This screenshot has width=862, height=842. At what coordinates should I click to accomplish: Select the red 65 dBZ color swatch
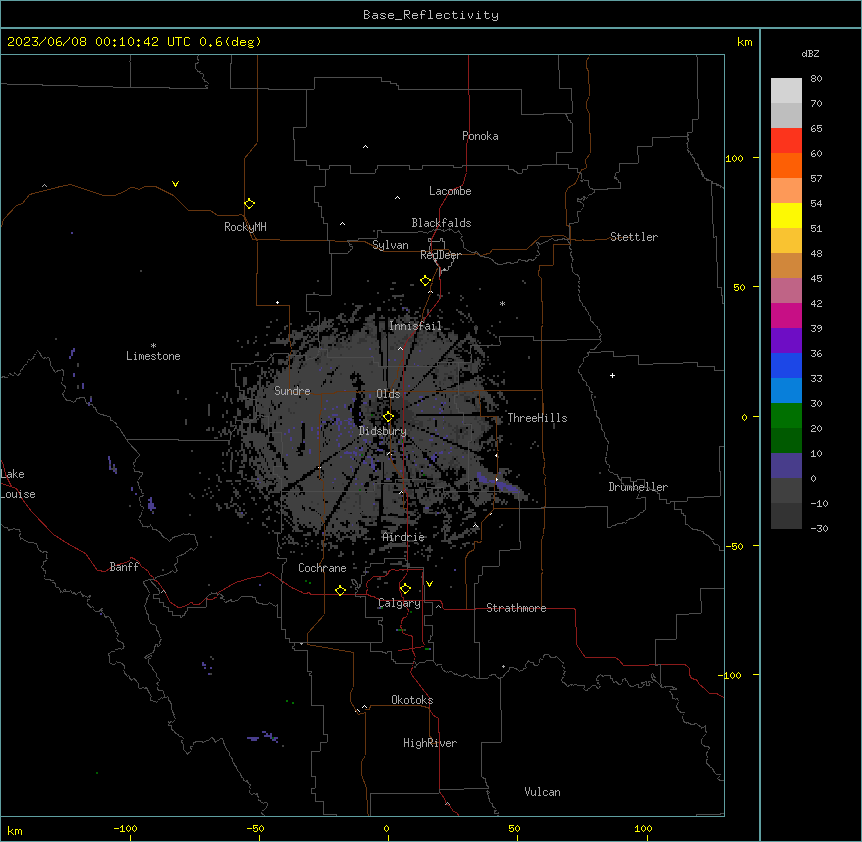pyautogui.click(x=786, y=140)
